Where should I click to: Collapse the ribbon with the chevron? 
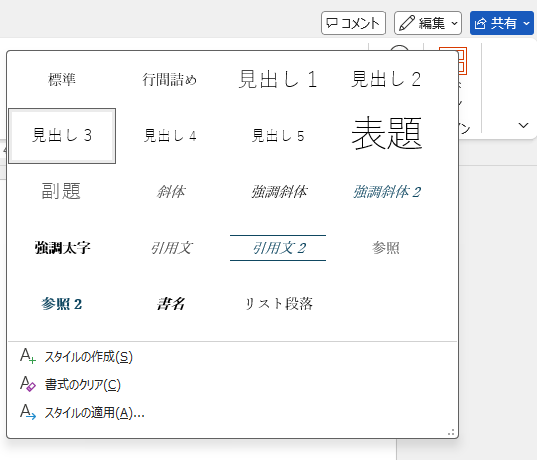pyautogui.click(x=523, y=125)
